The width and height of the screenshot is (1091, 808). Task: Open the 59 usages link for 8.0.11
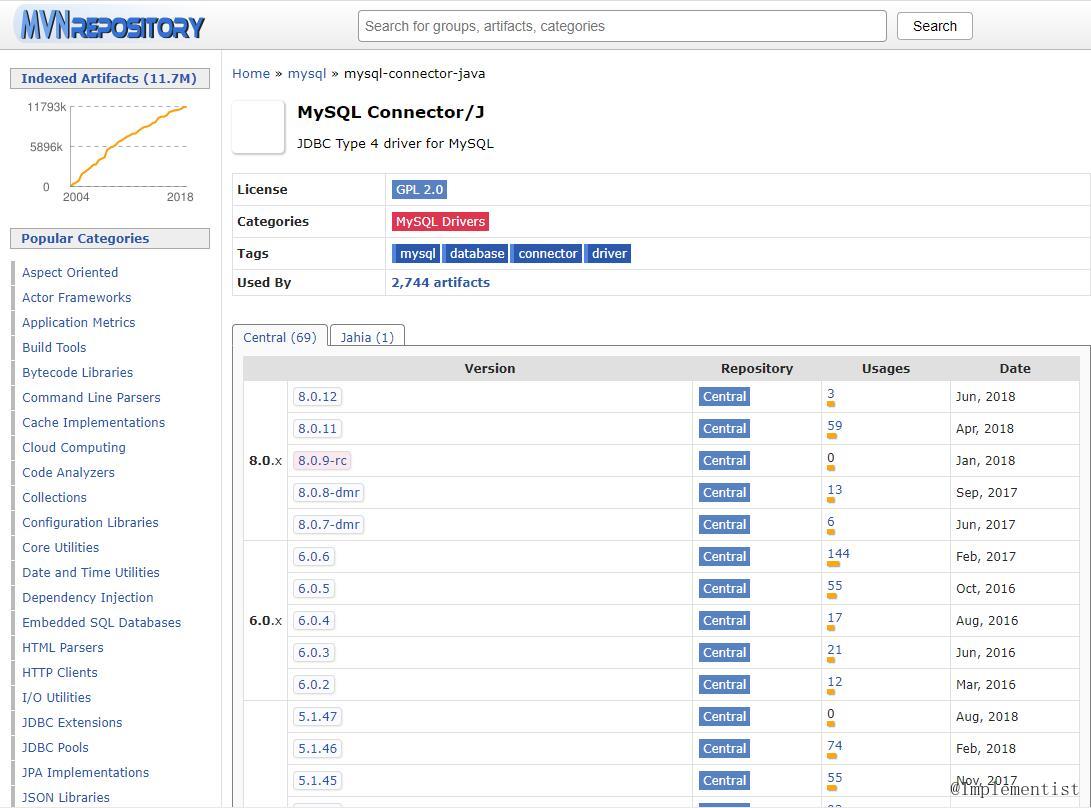pos(834,426)
